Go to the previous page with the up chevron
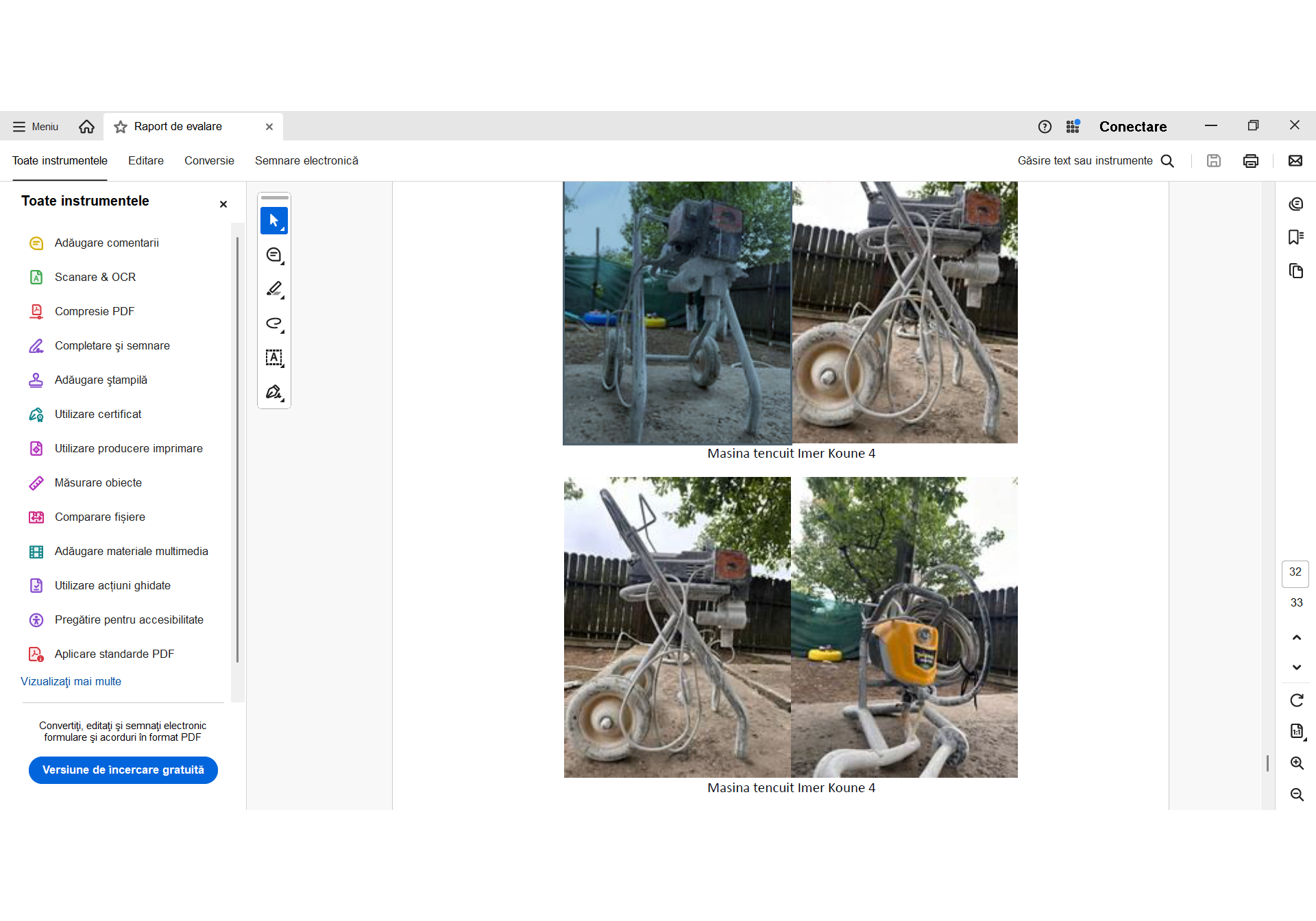The width and height of the screenshot is (1316, 921). pos(1296,638)
